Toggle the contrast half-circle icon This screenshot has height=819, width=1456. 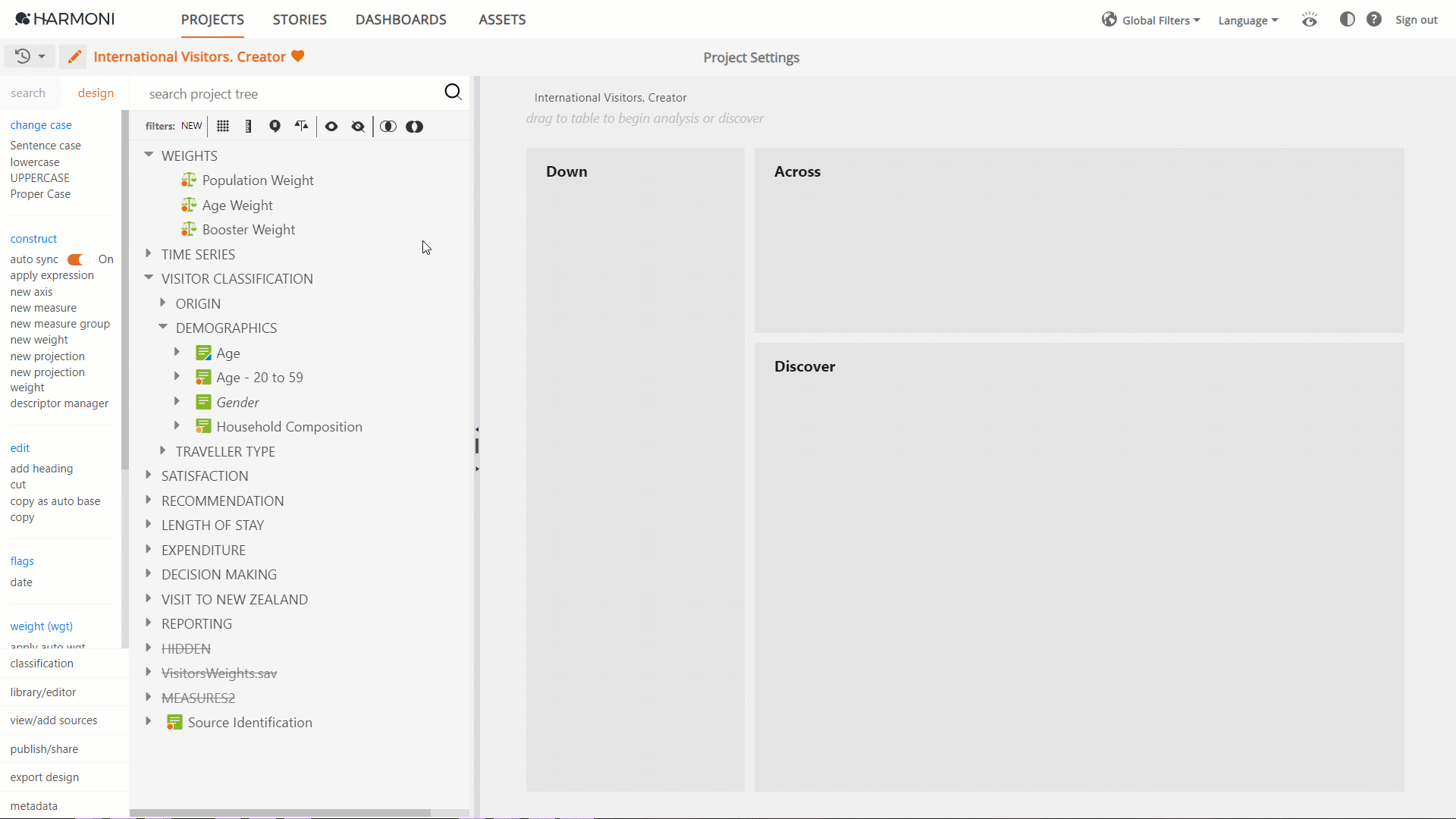point(1347,20)
